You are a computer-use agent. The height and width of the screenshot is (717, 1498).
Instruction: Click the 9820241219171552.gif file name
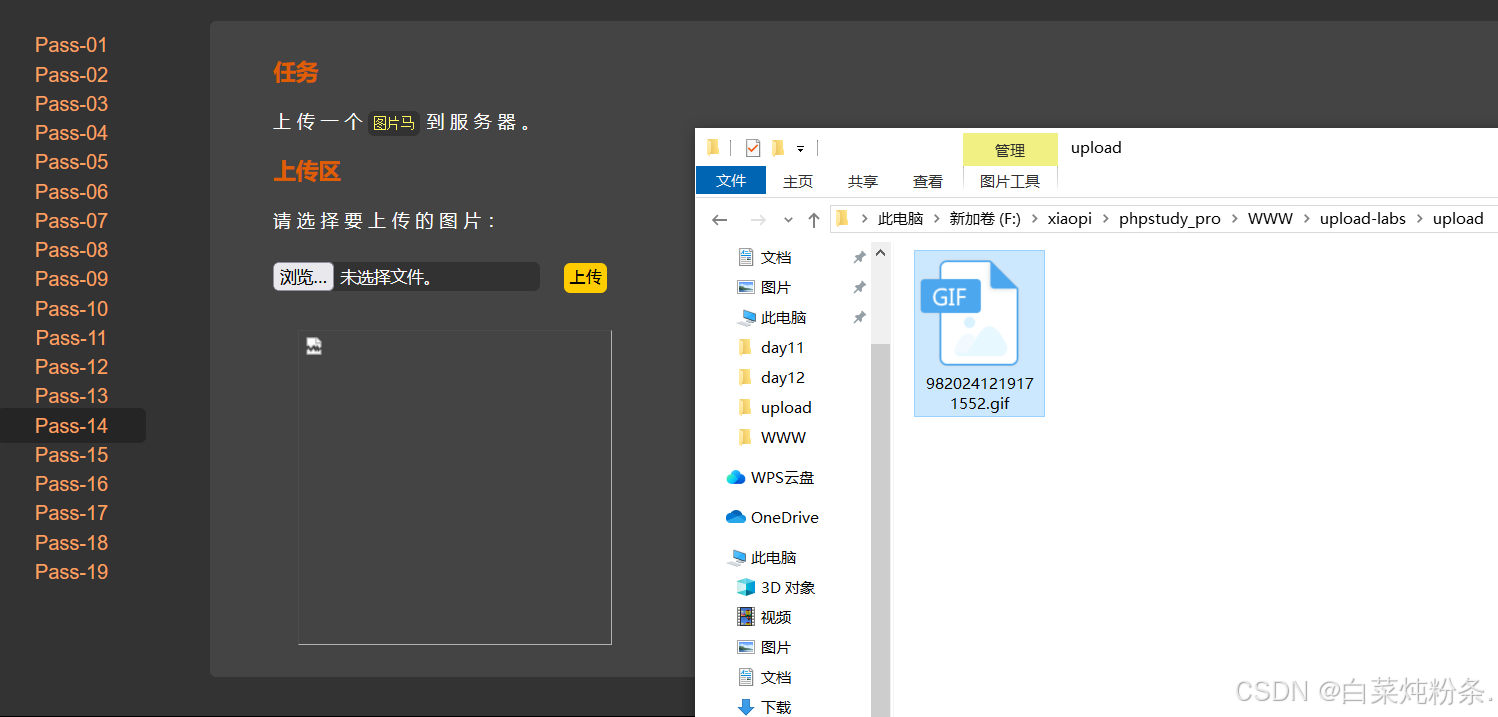(979, 394)
